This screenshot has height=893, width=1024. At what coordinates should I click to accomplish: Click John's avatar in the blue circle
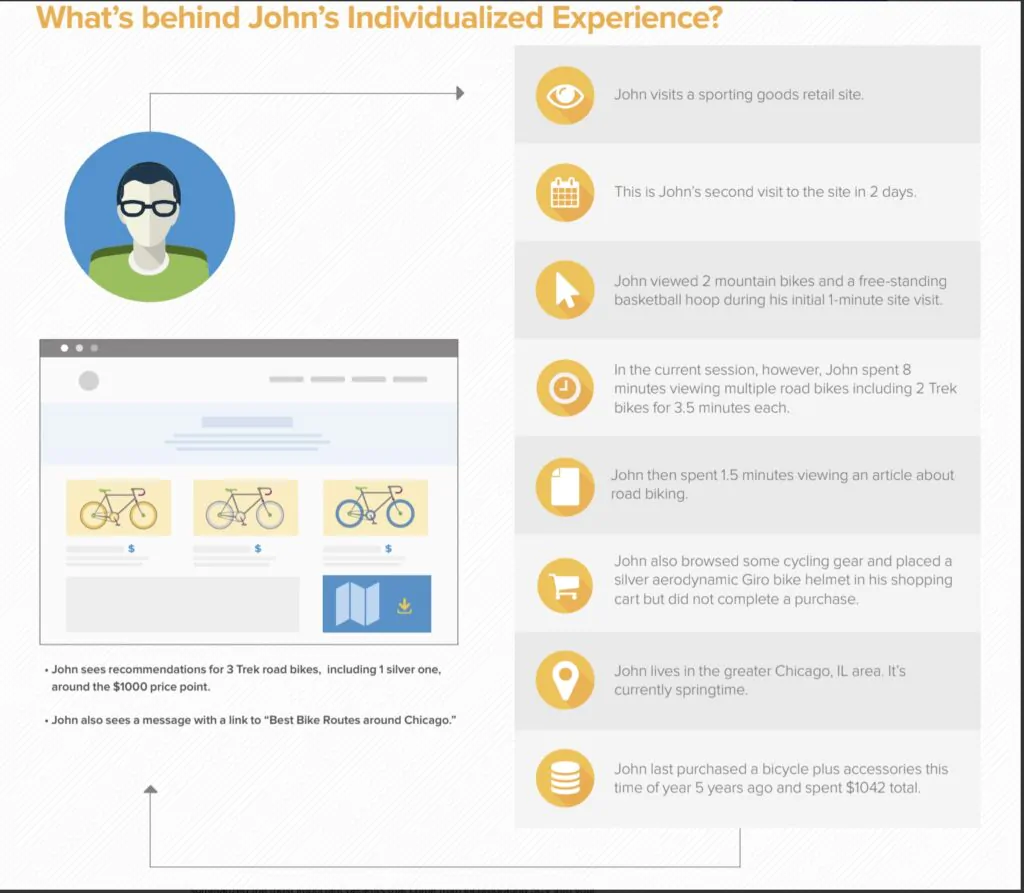pyautogui.click(x=150, y=217)
